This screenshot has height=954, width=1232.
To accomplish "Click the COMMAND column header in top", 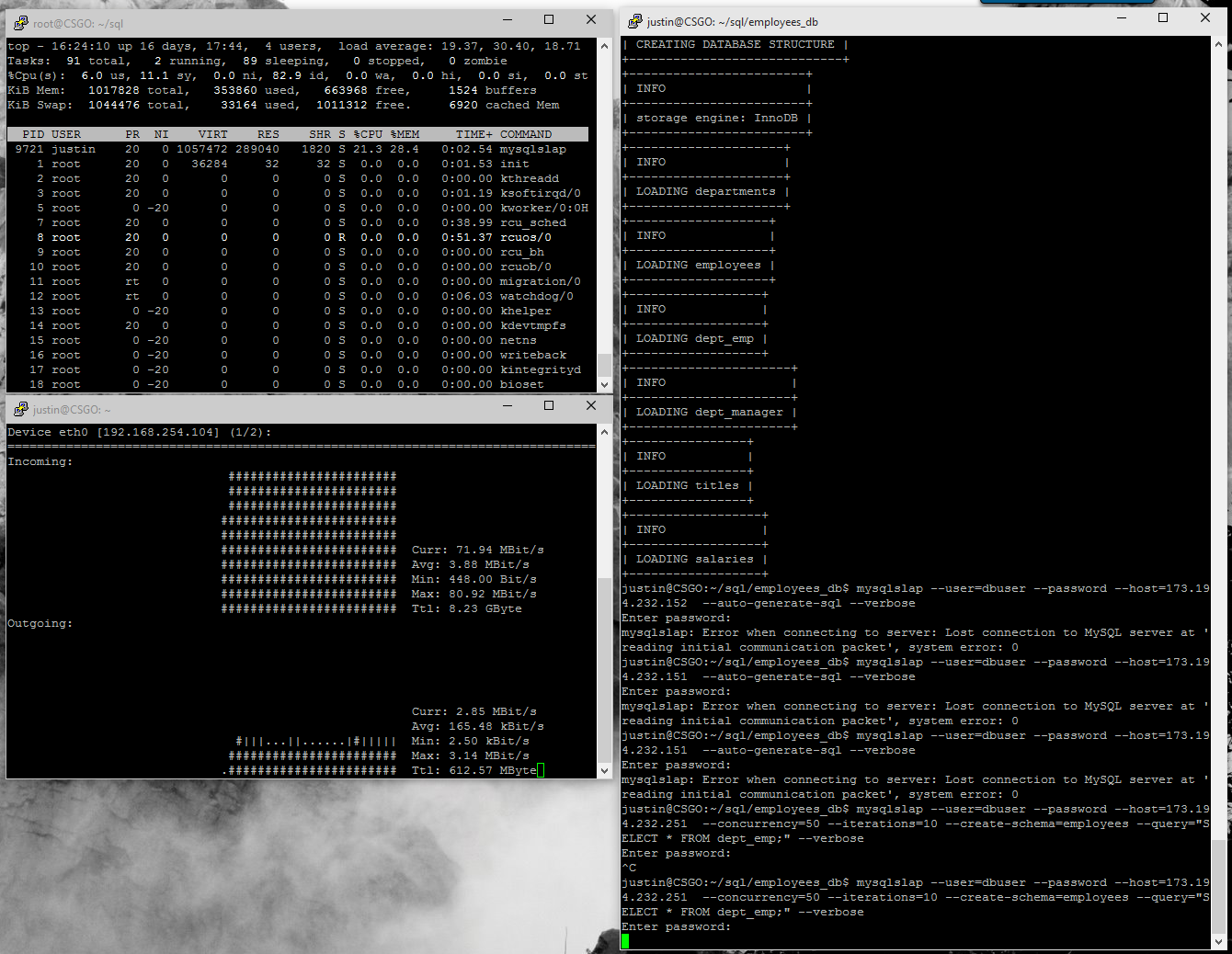I will pyautogui.click(x=526, y=134).
